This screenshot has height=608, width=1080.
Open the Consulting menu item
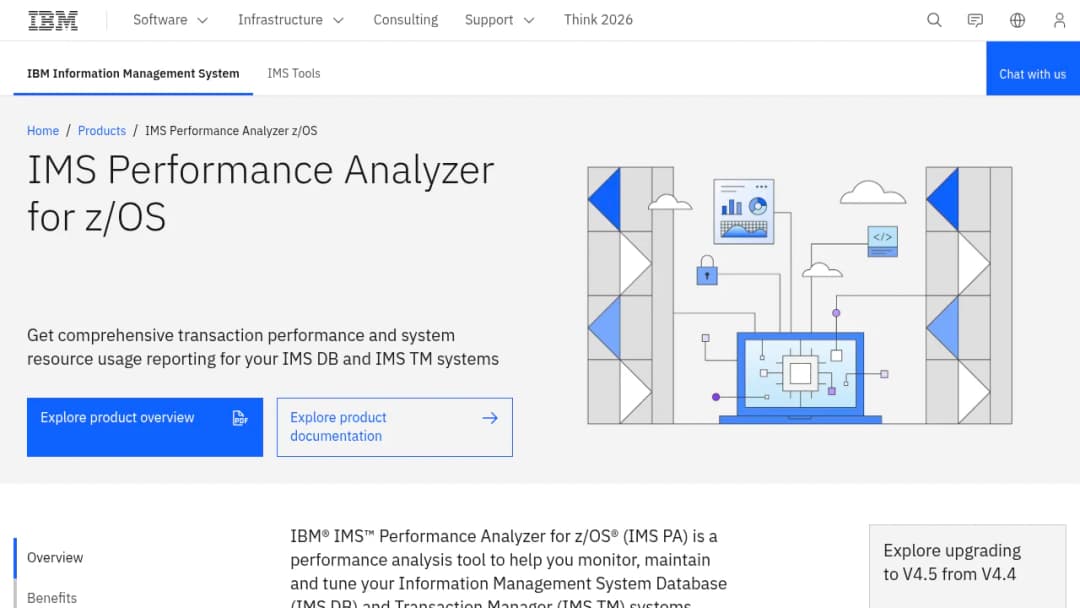[x=406, y=20]
